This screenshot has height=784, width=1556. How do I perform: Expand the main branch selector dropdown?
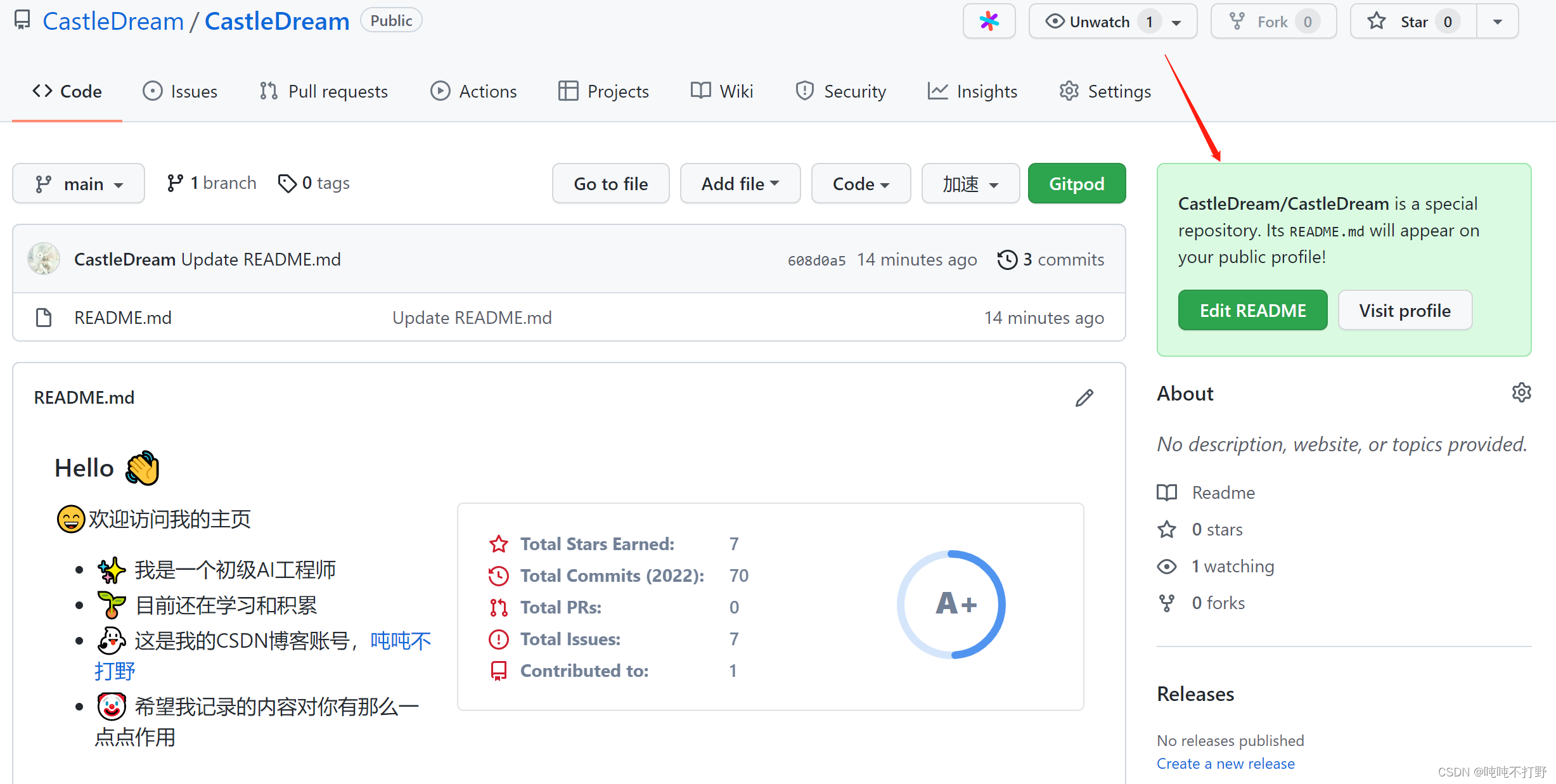(x=79, y=184)
